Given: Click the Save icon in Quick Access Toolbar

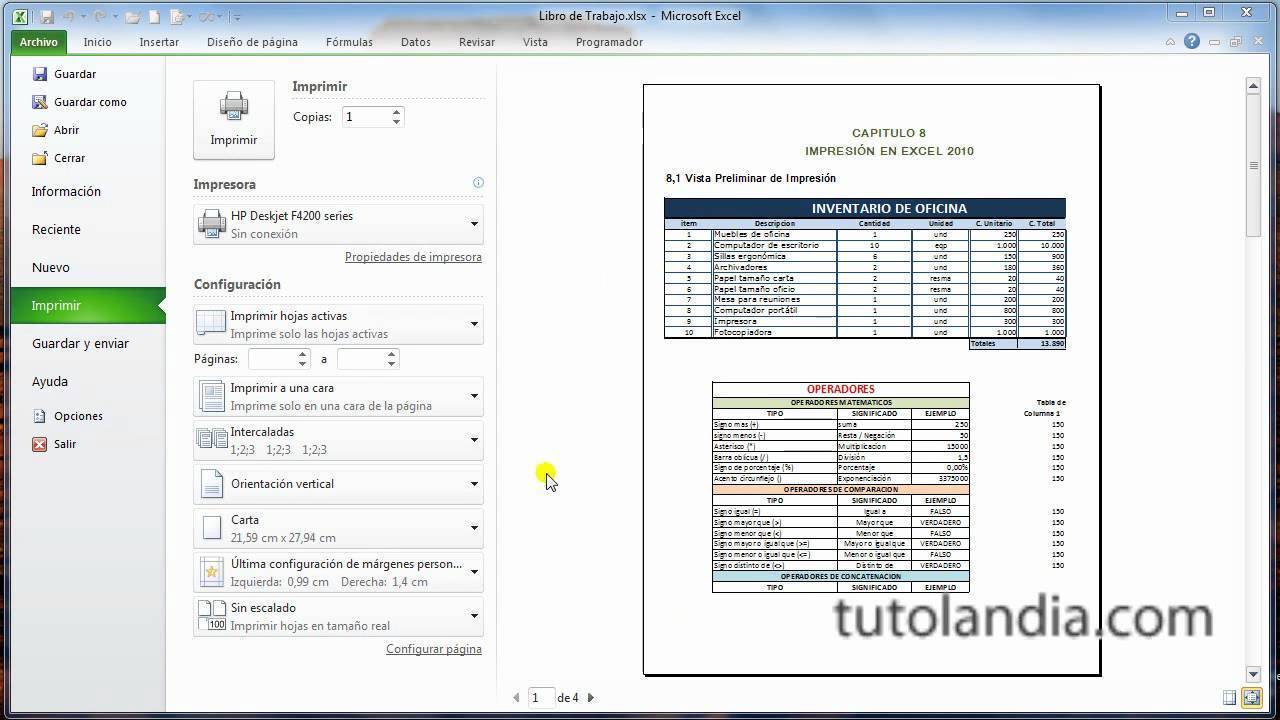Looking at the screenshot, I should point(46,16).
